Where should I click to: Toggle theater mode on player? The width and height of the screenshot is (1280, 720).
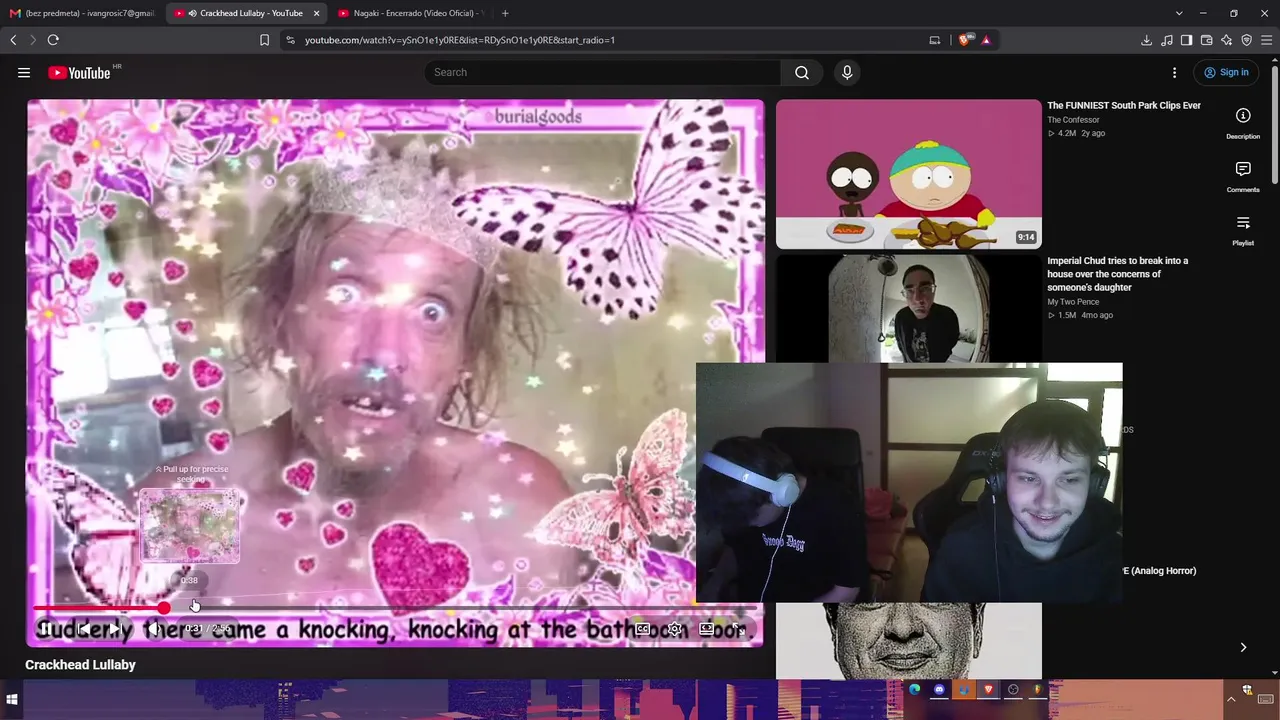[707, 629]
